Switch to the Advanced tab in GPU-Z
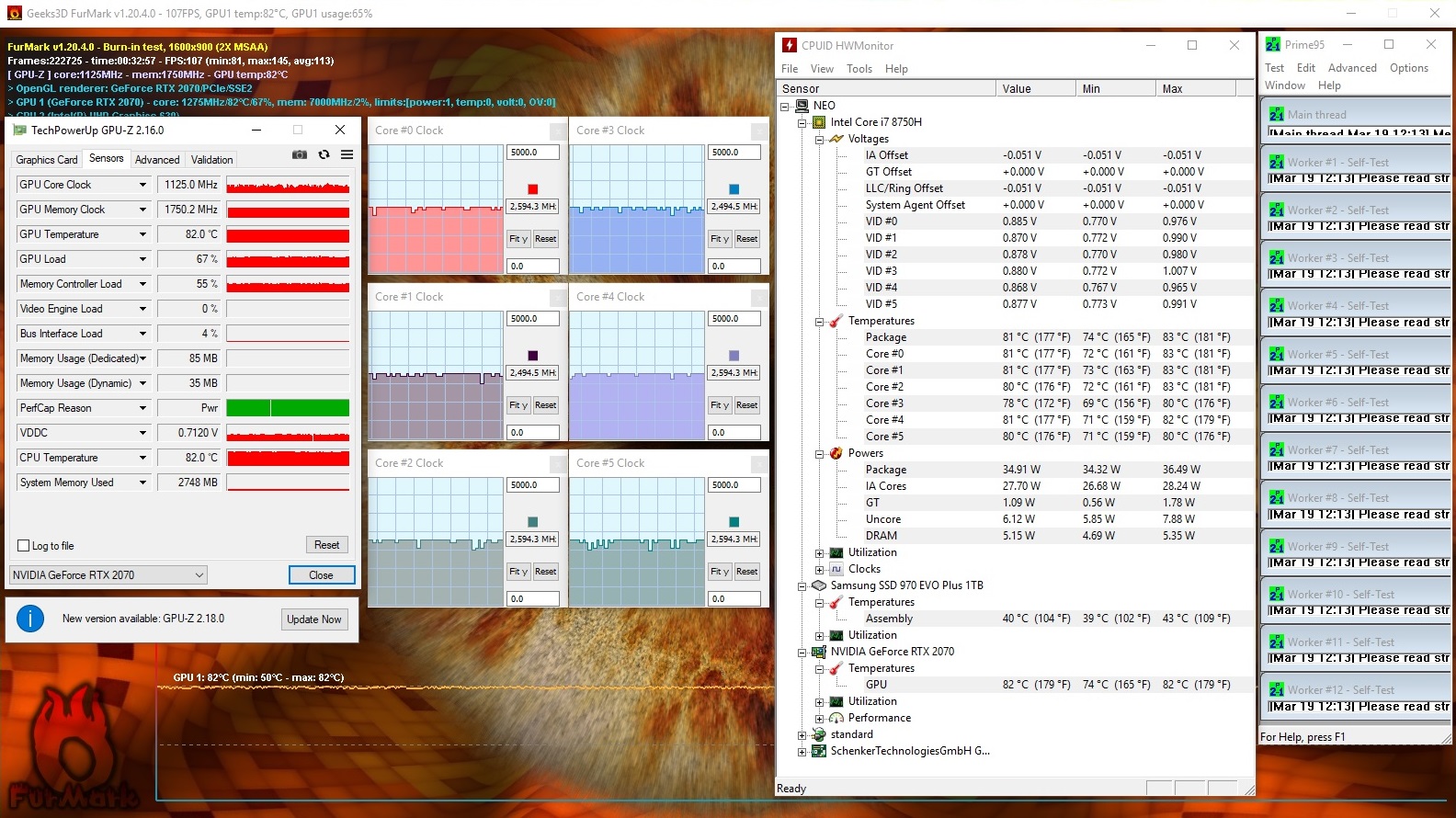 pyautogui.click(x=157, y=160)
